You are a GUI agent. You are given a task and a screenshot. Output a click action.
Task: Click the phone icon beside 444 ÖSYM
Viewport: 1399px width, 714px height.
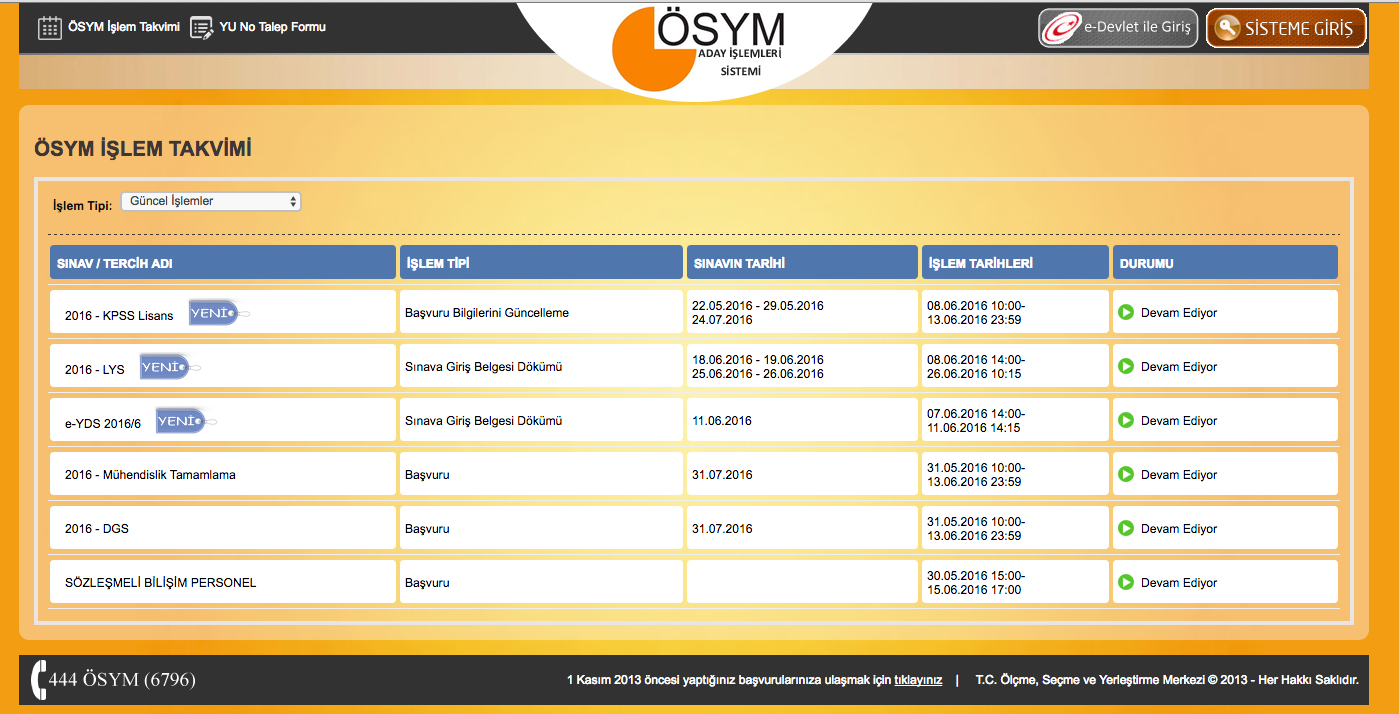coord(38,680)
